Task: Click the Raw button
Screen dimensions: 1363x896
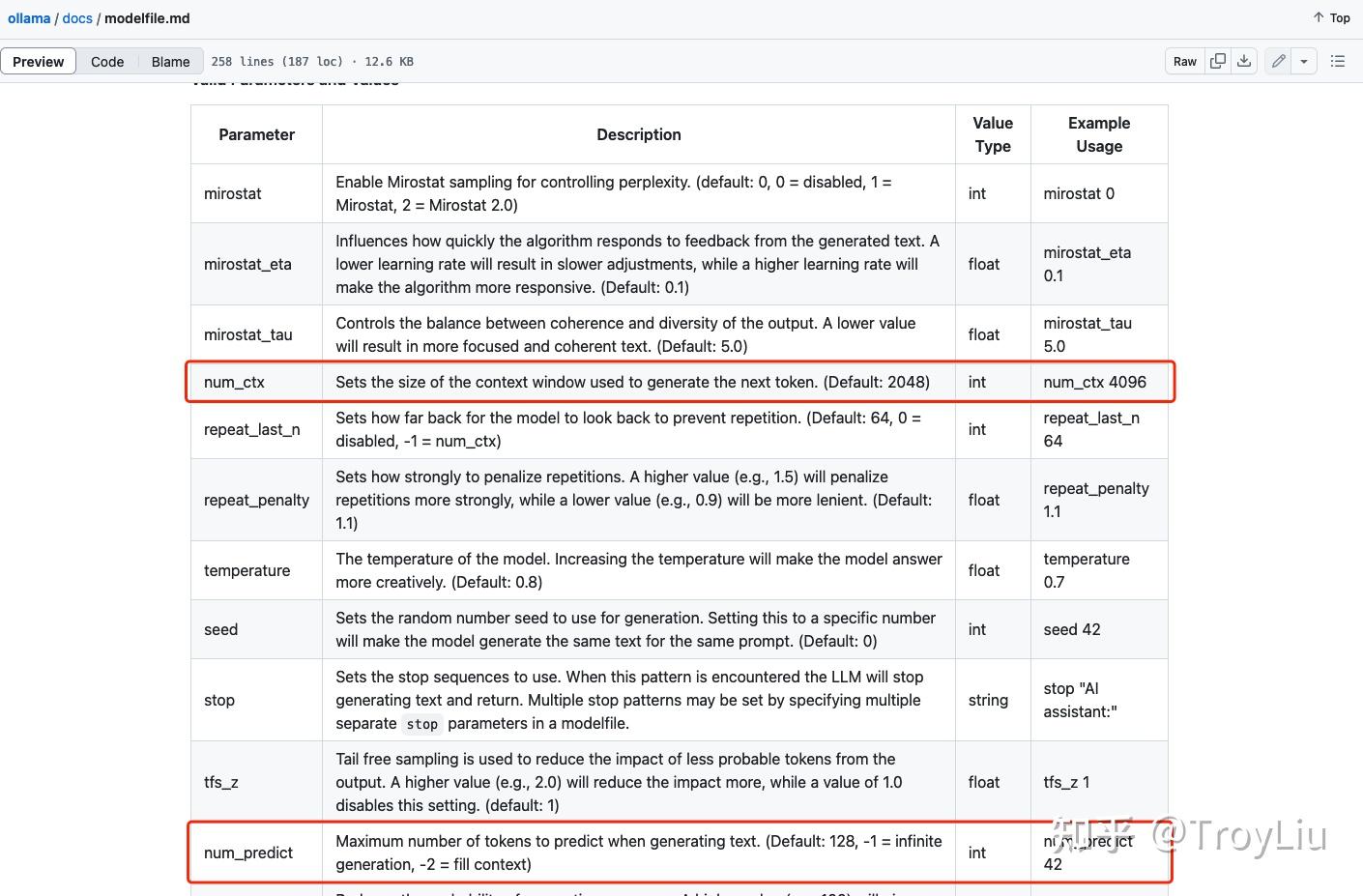Action: 1185,61
